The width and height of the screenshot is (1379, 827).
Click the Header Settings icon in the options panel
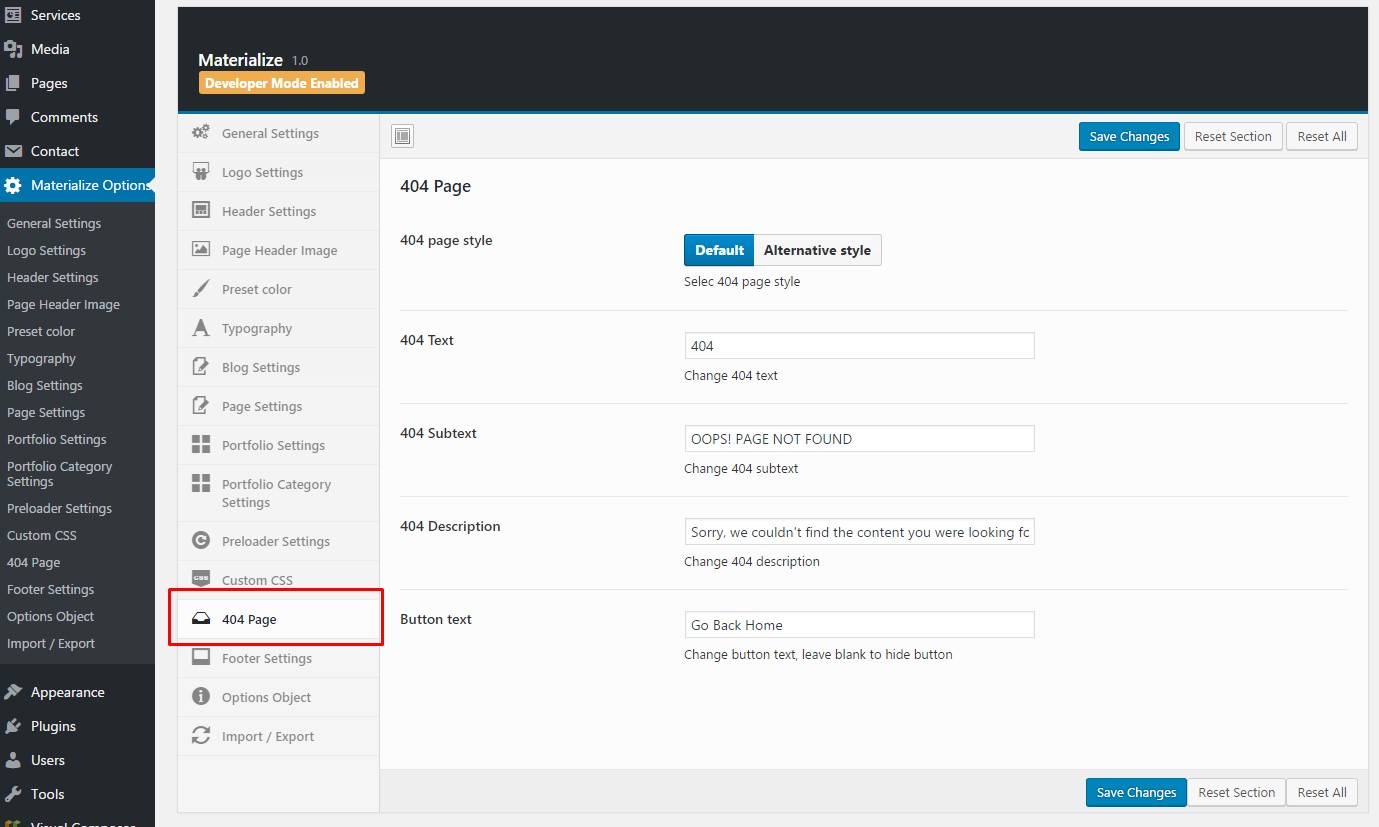(x=201, y=211)
